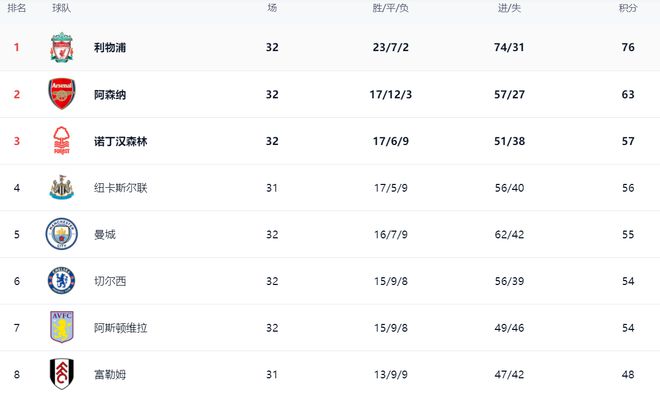Screen dimensions: 660x395
Task: Sort by the 积分 column header
Action: point(628,8)
